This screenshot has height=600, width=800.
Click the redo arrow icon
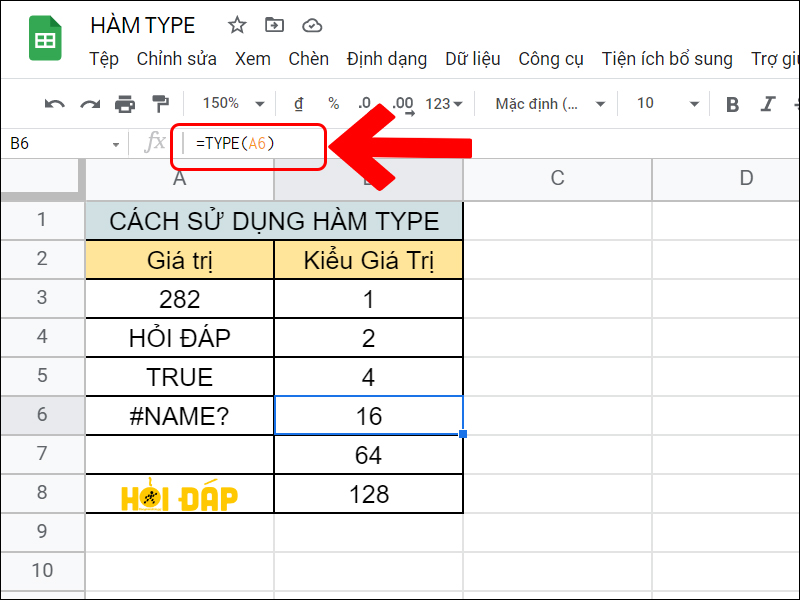(90, 104)
